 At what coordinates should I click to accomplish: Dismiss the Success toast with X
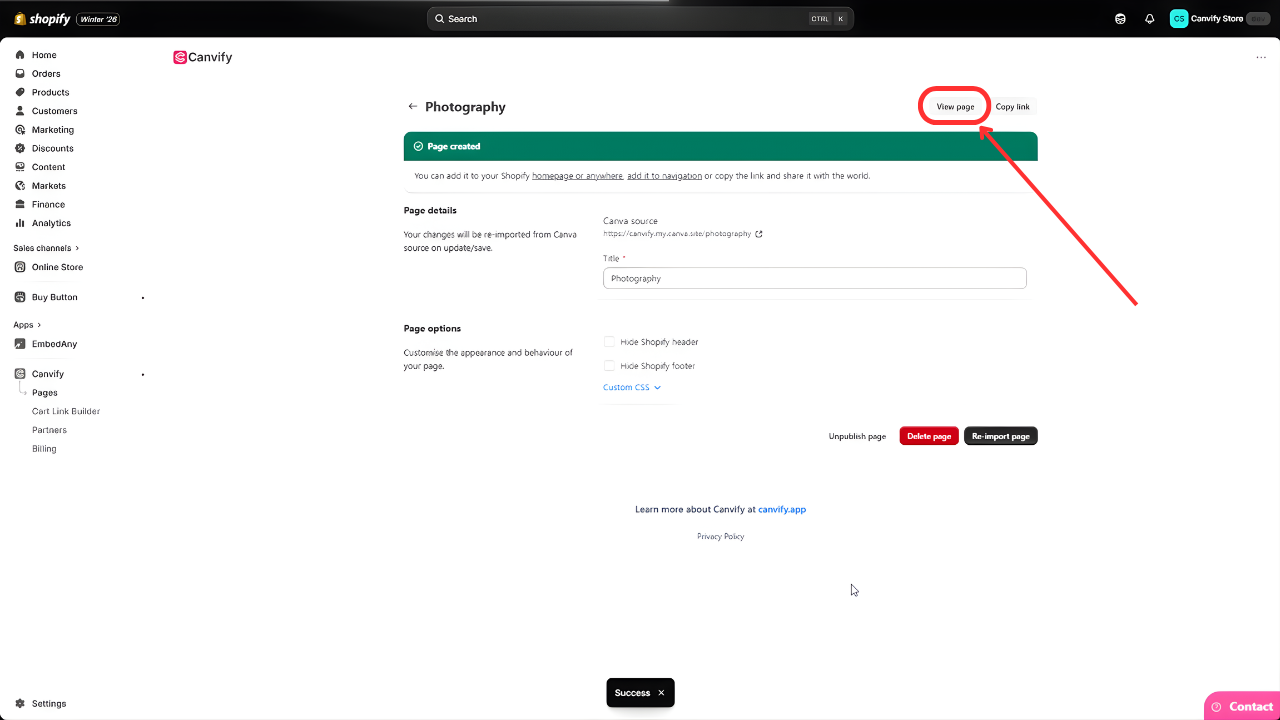tap(661, 693)
